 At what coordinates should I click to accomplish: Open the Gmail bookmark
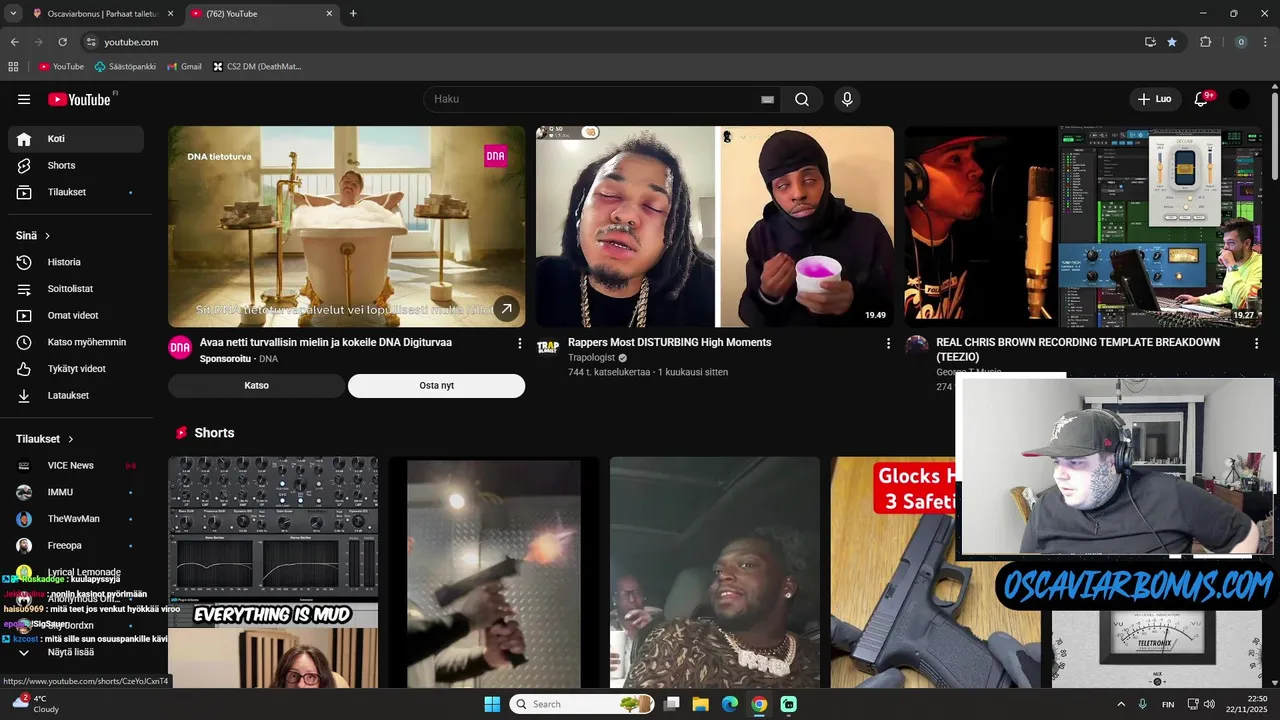click(x=184, y=67)
